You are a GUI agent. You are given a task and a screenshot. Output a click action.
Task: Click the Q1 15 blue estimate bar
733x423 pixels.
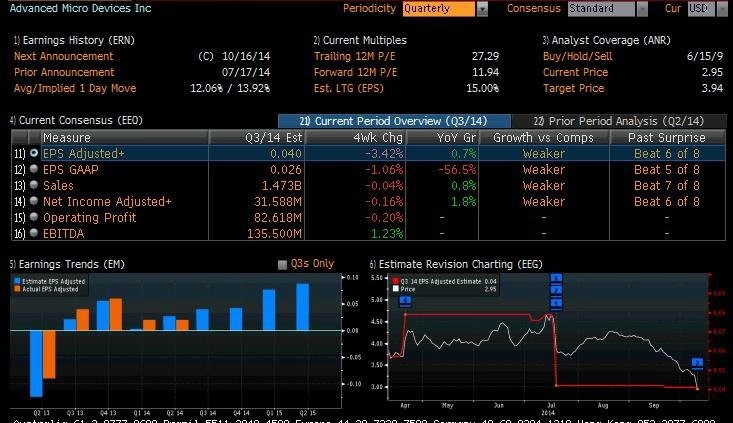point(269,310)
